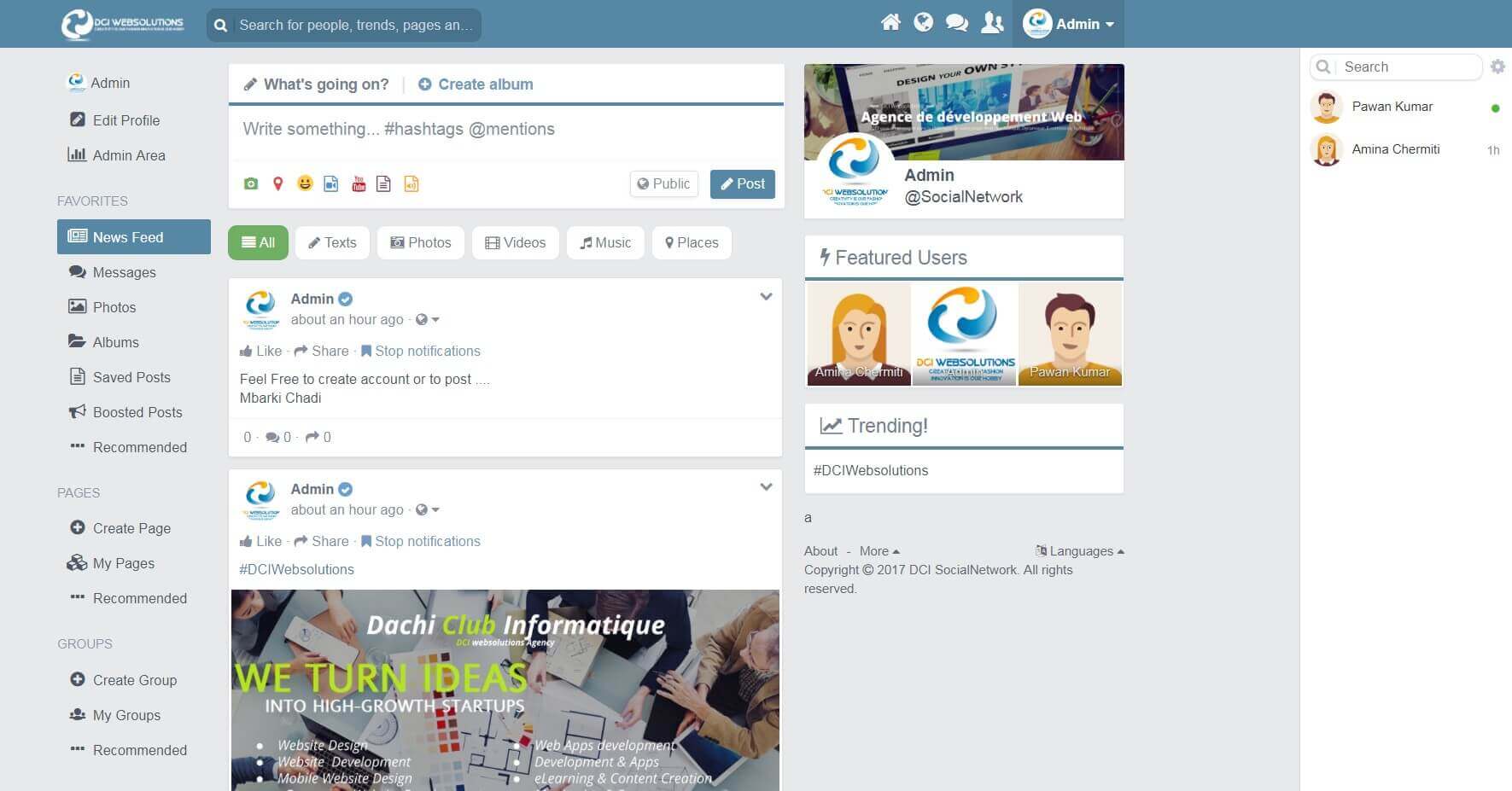Open Boosted Posts in sidebar
Image resolution: width=1512 pixels, height=791 pixels.
(134, 412)
